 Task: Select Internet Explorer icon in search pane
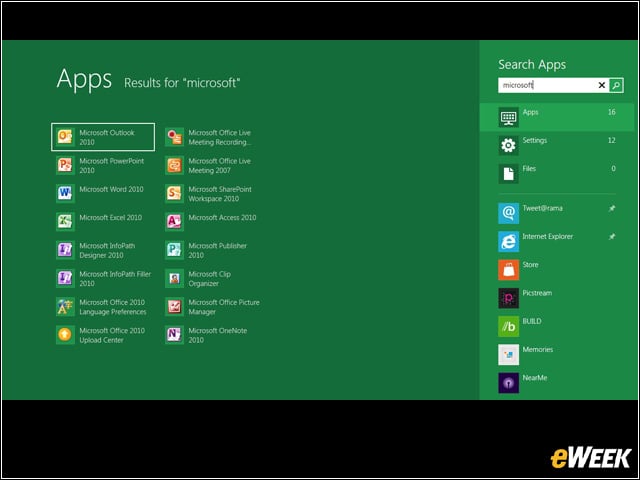tap(509, 241)
